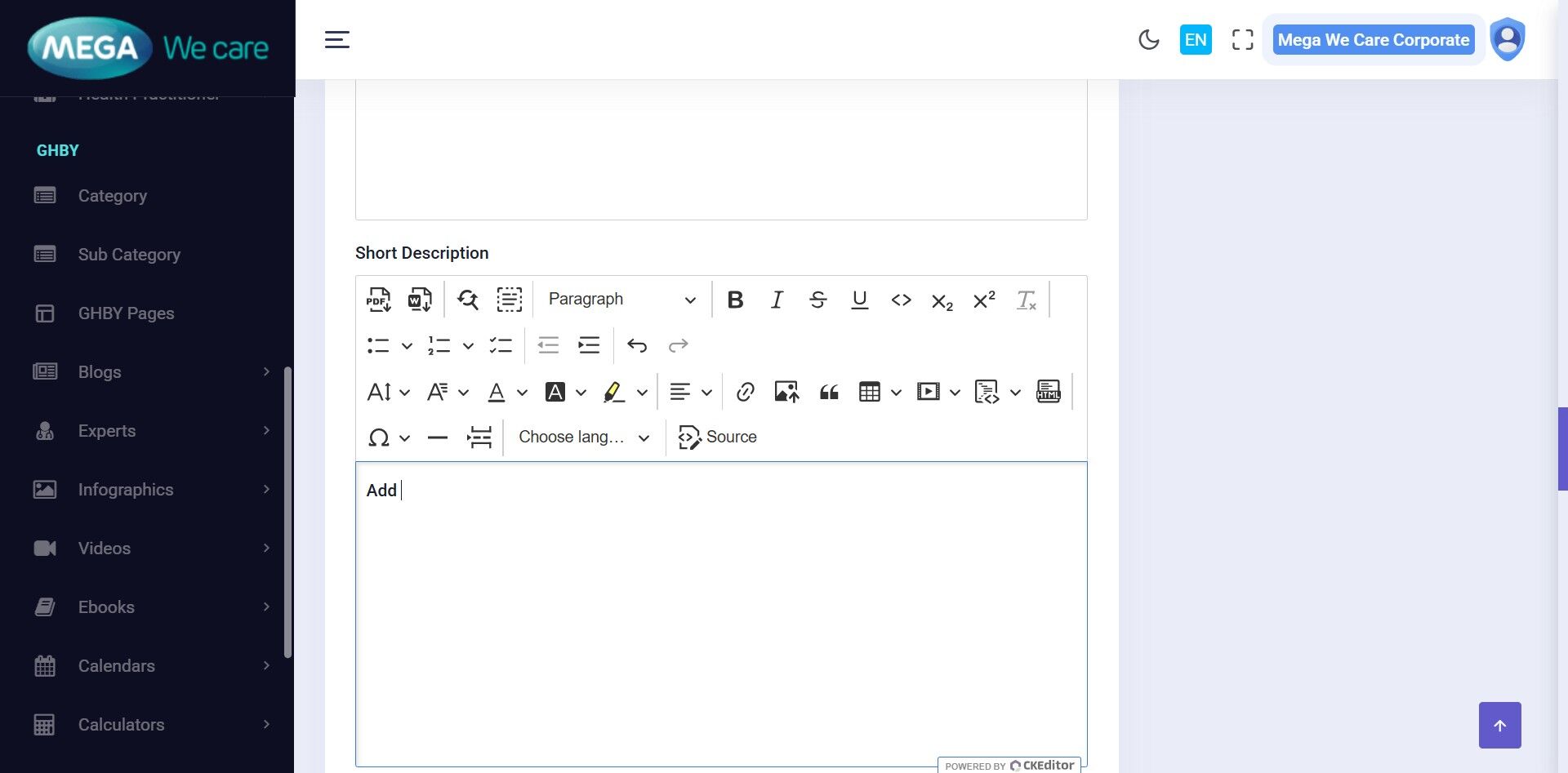1568x773 pixels.
Task: Click the scroll-to-top arrow button
Action: tap(1499, 725)
